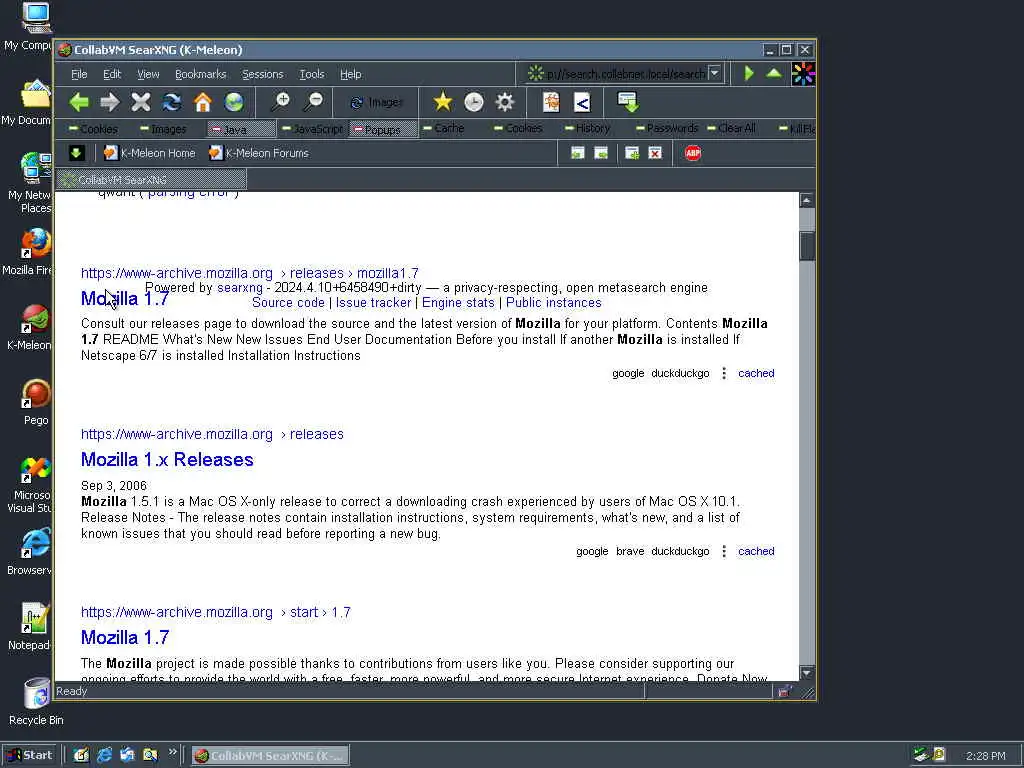
Task: Go back with the green back arrow
Action: pos(79,102)
